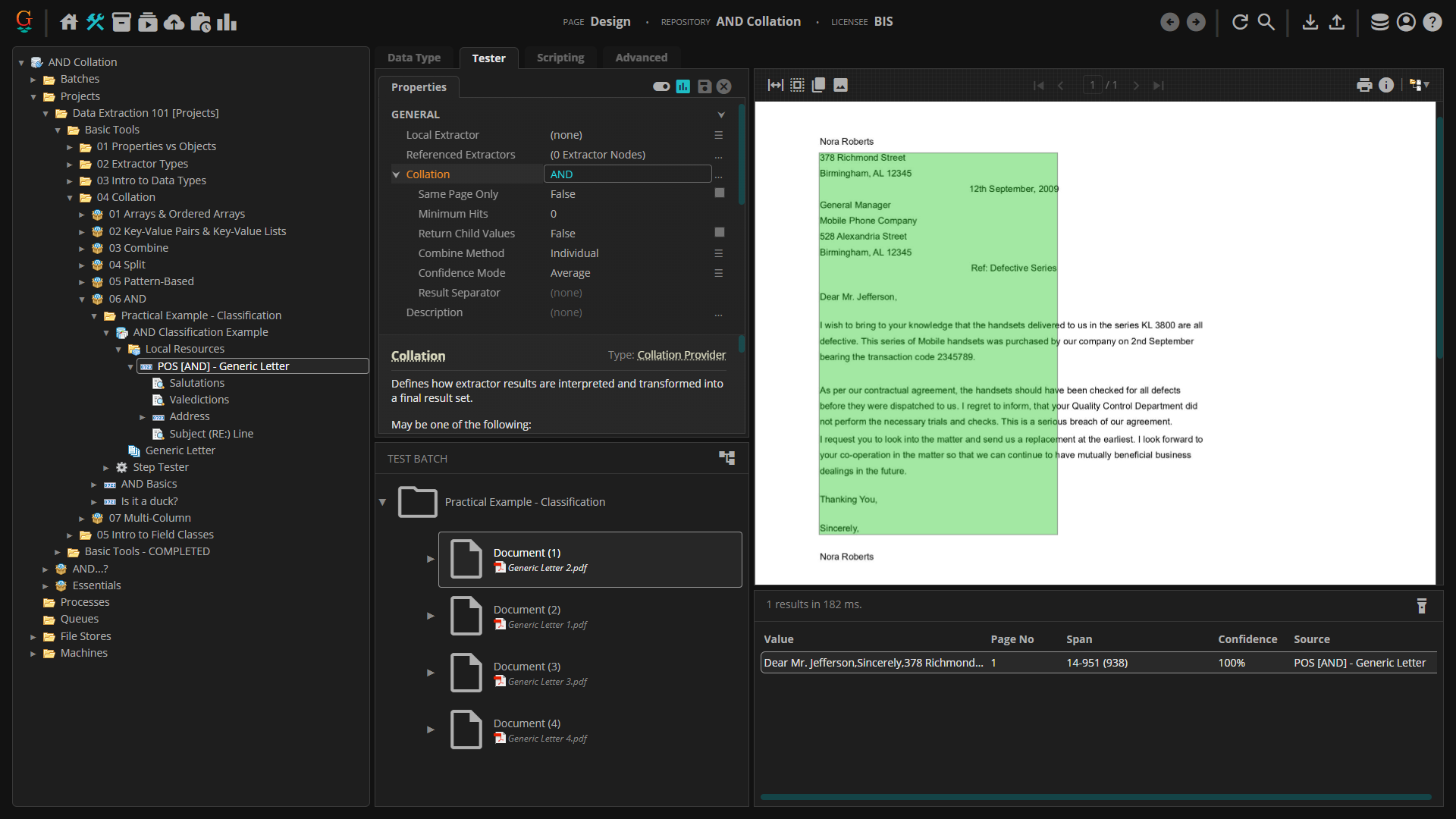Toggle the Return Child Values checkbox

coord(719,233)
